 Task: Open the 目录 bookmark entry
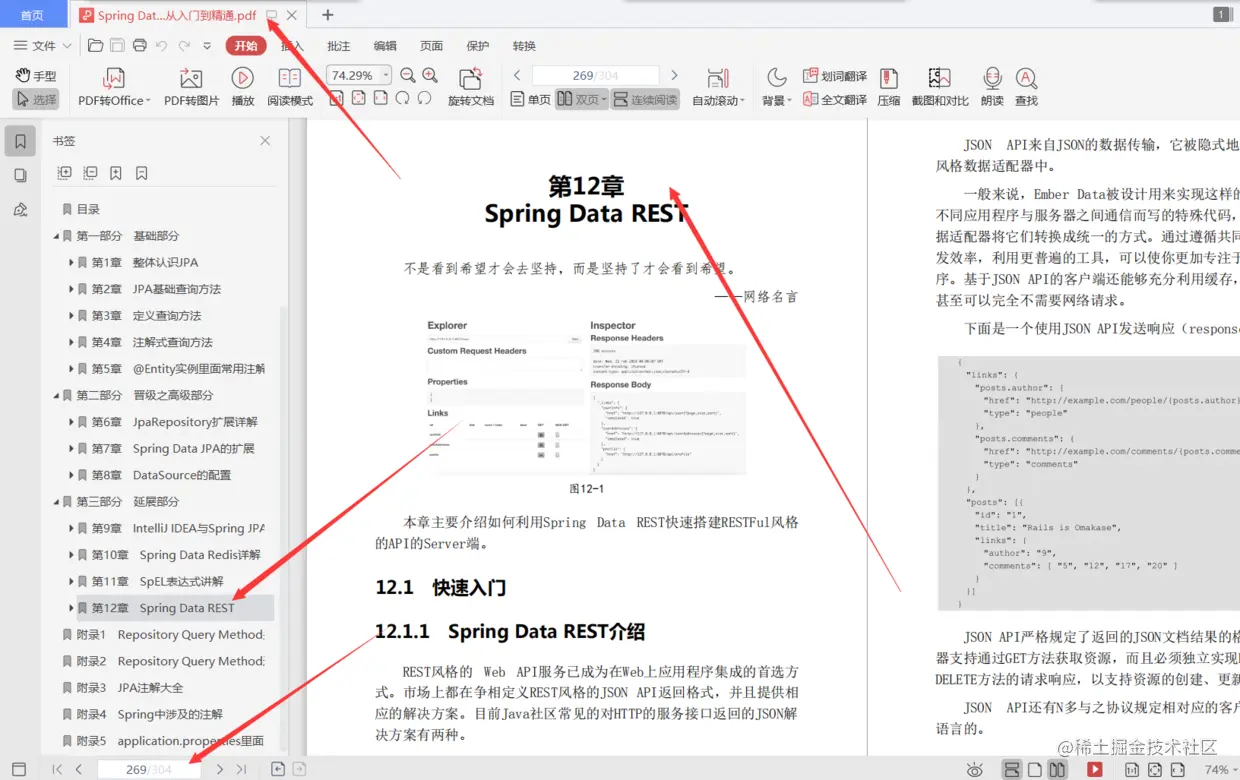point(88,209)
